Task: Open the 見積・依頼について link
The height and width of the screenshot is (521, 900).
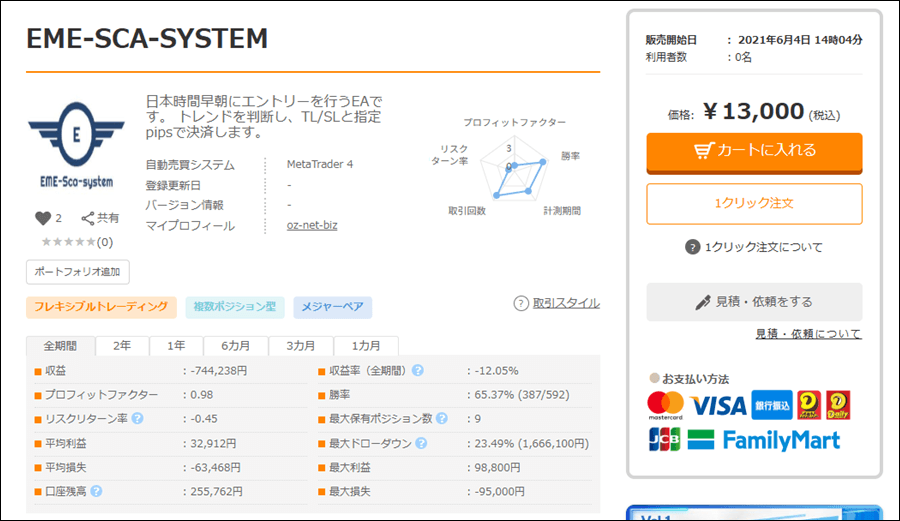Action: (x=808, y=334)
